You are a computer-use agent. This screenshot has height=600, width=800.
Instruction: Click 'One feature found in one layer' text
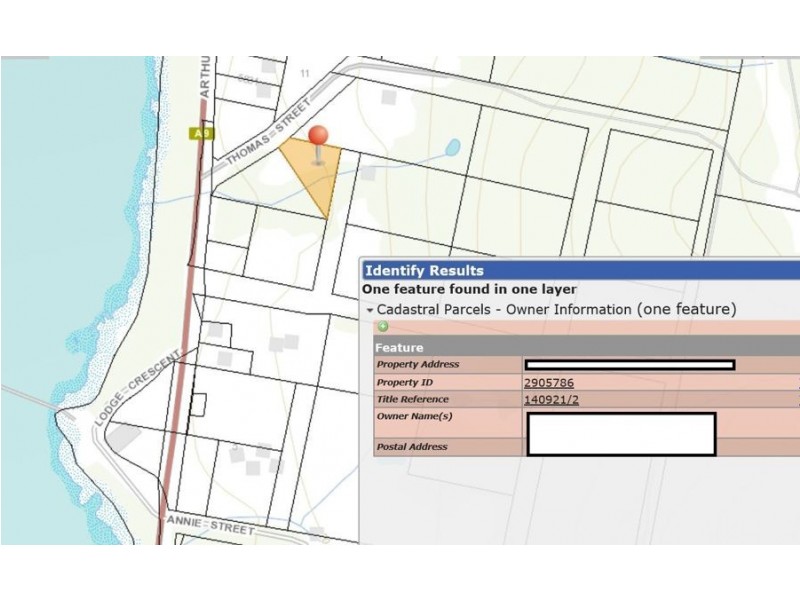click(x=469, y=289)
